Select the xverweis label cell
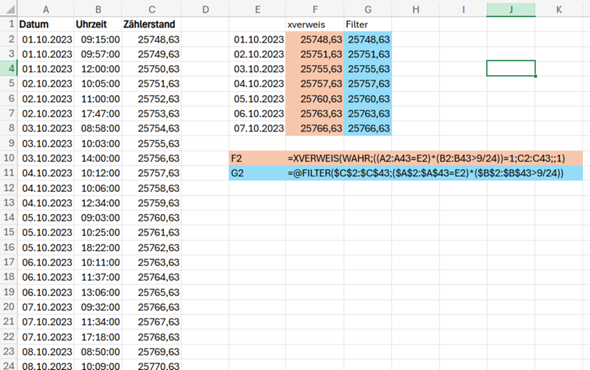 (x=314, y=24)
